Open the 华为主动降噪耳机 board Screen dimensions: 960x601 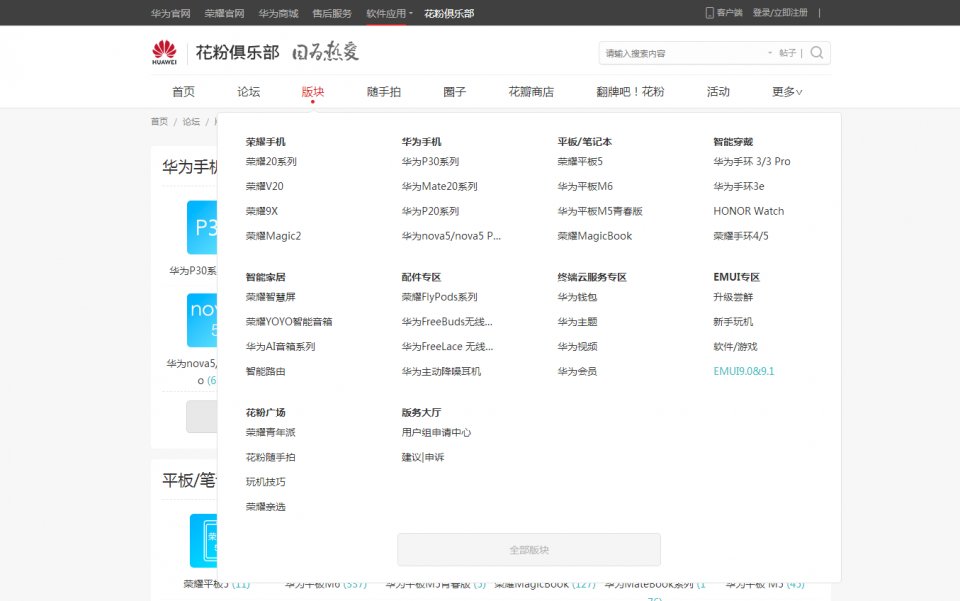tap(441, 371)
